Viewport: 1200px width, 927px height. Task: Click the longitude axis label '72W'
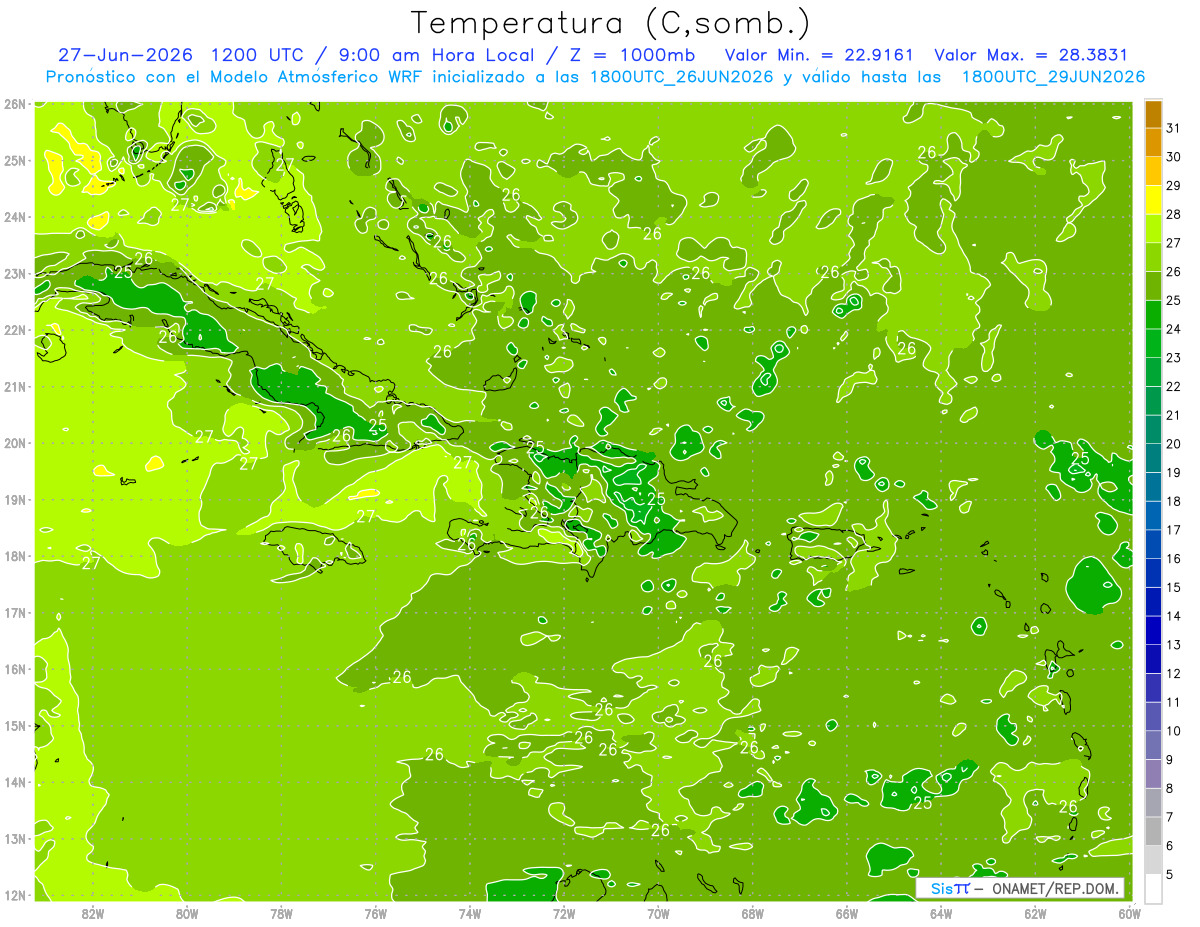[564, 913]
